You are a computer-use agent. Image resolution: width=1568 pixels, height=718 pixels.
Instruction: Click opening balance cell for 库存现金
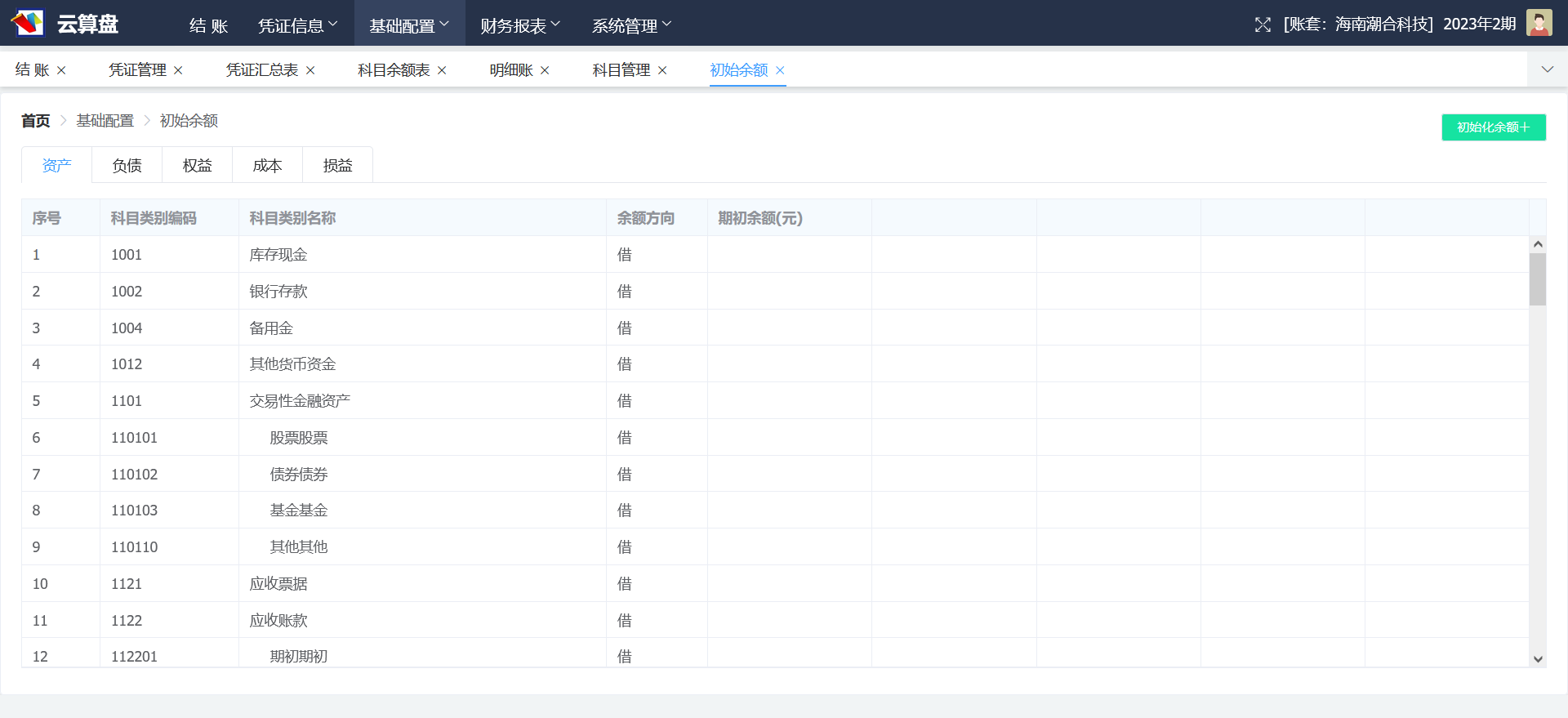pyautogui.click(x=789, y=255)
